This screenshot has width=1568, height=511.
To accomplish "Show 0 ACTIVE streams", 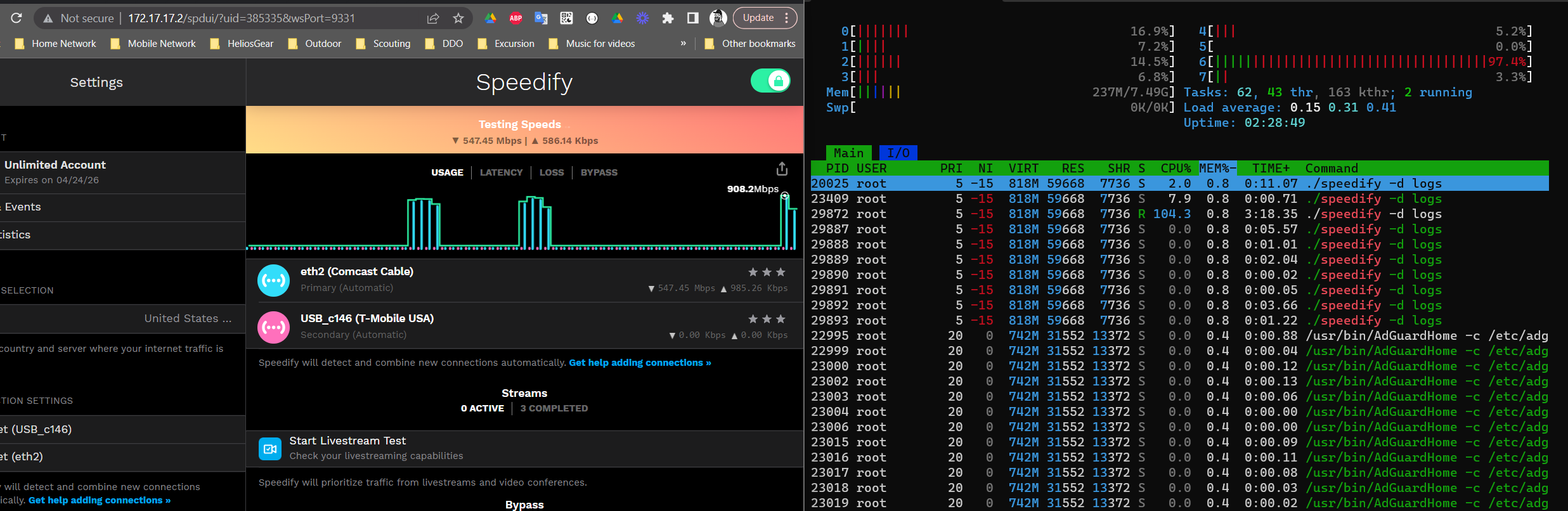I will (483, 408).
